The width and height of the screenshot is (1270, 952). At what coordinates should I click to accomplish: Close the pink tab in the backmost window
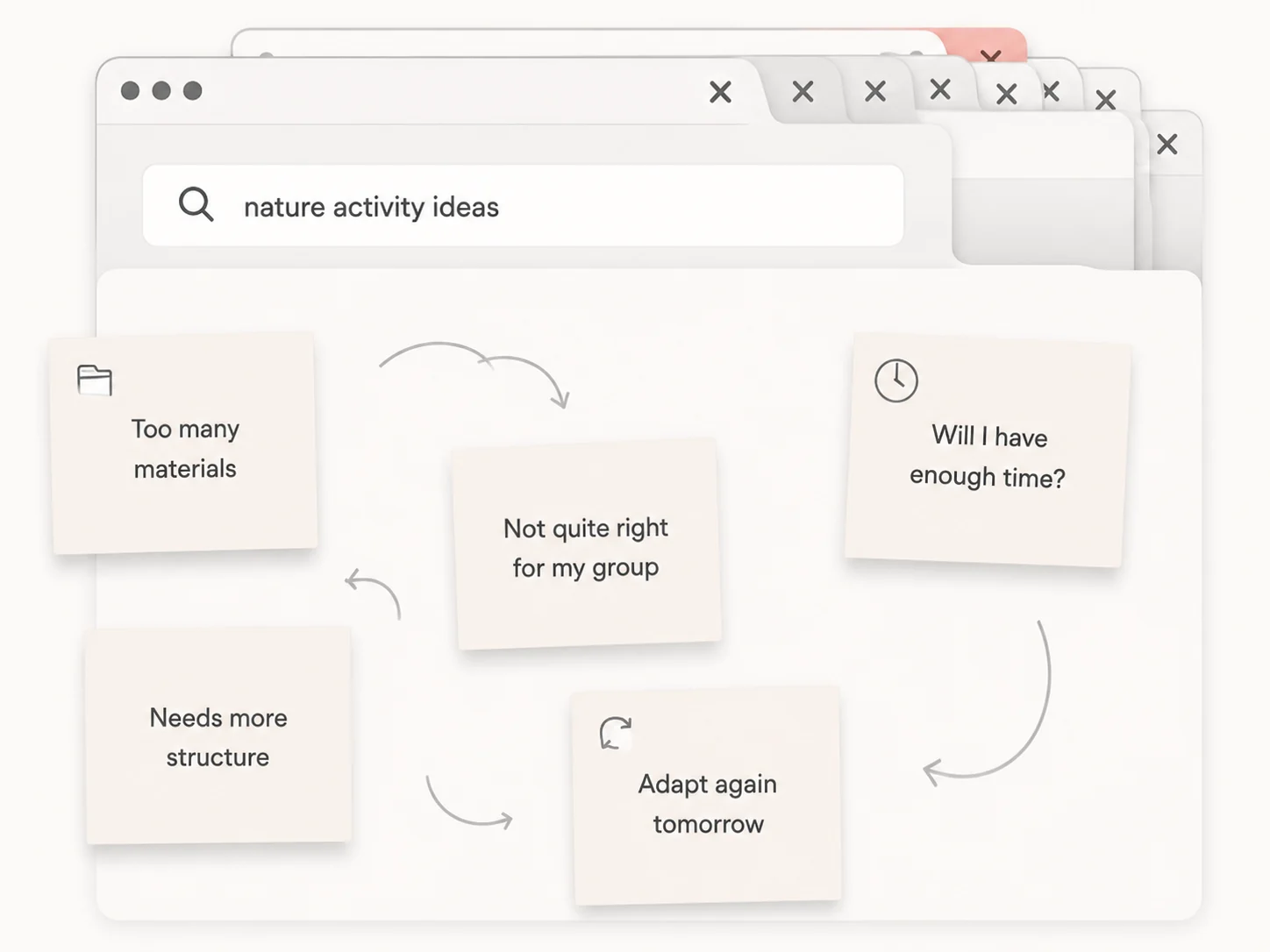[x=990, y=57]
